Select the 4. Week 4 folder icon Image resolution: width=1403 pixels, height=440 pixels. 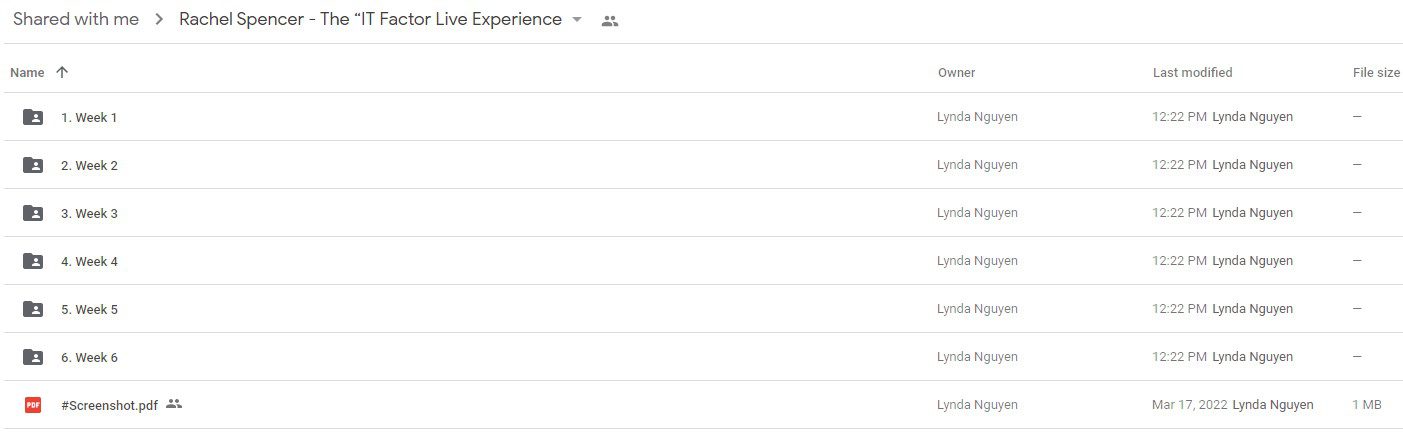33,261
